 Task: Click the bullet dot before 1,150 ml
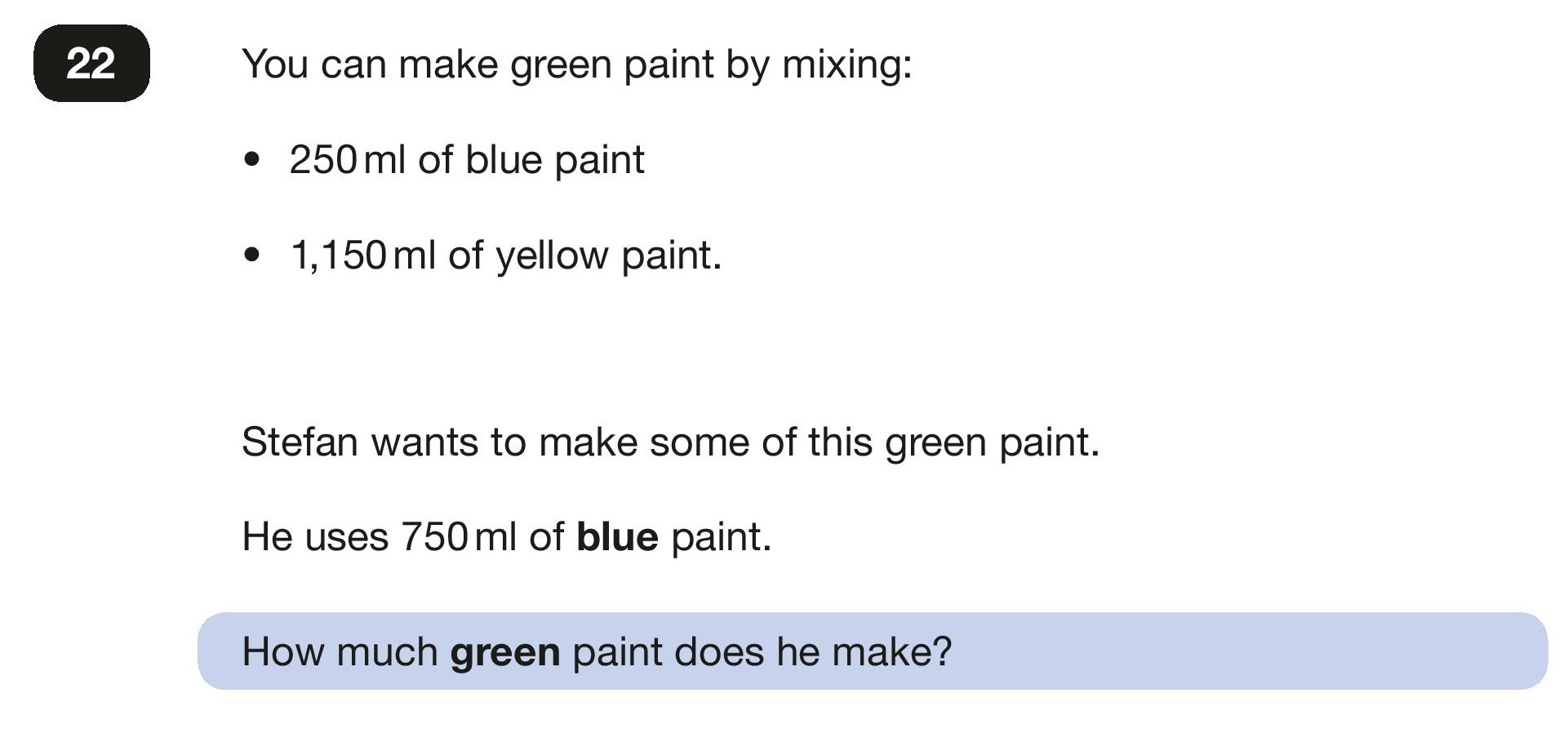coord(252,256)
